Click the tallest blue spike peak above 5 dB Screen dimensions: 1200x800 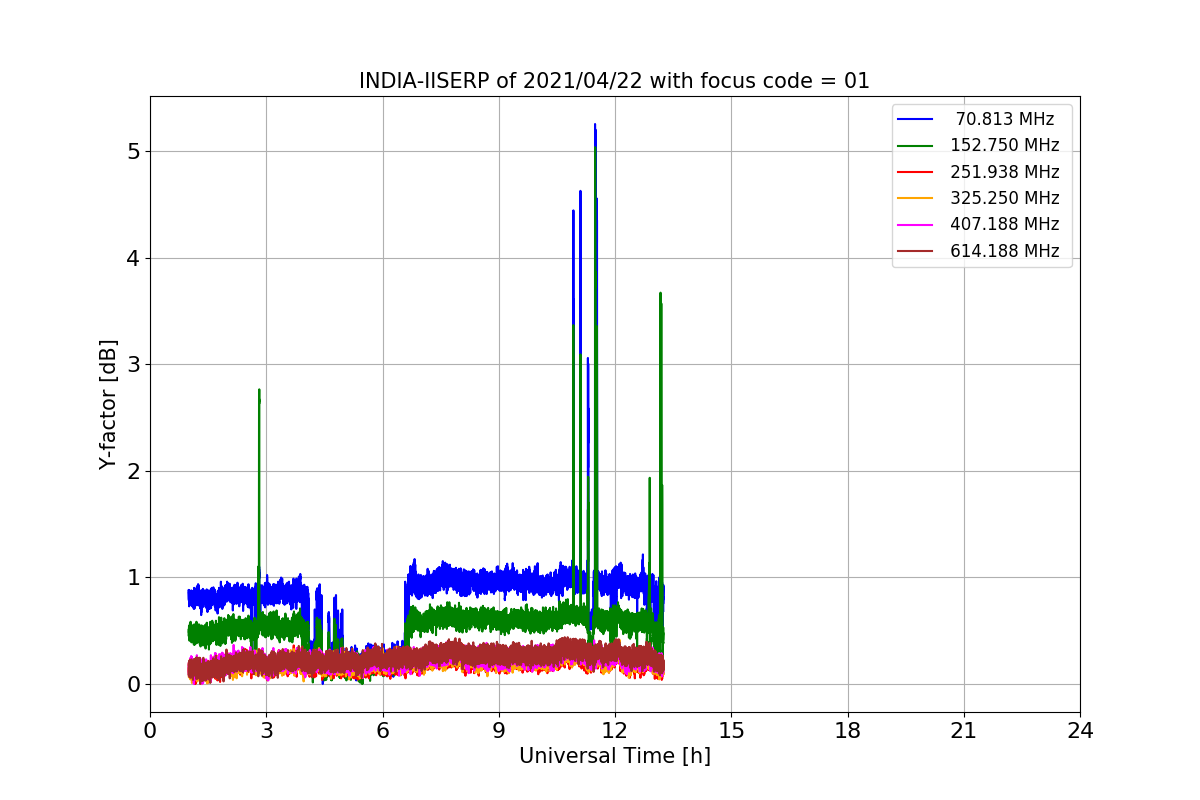coord(595,125)
